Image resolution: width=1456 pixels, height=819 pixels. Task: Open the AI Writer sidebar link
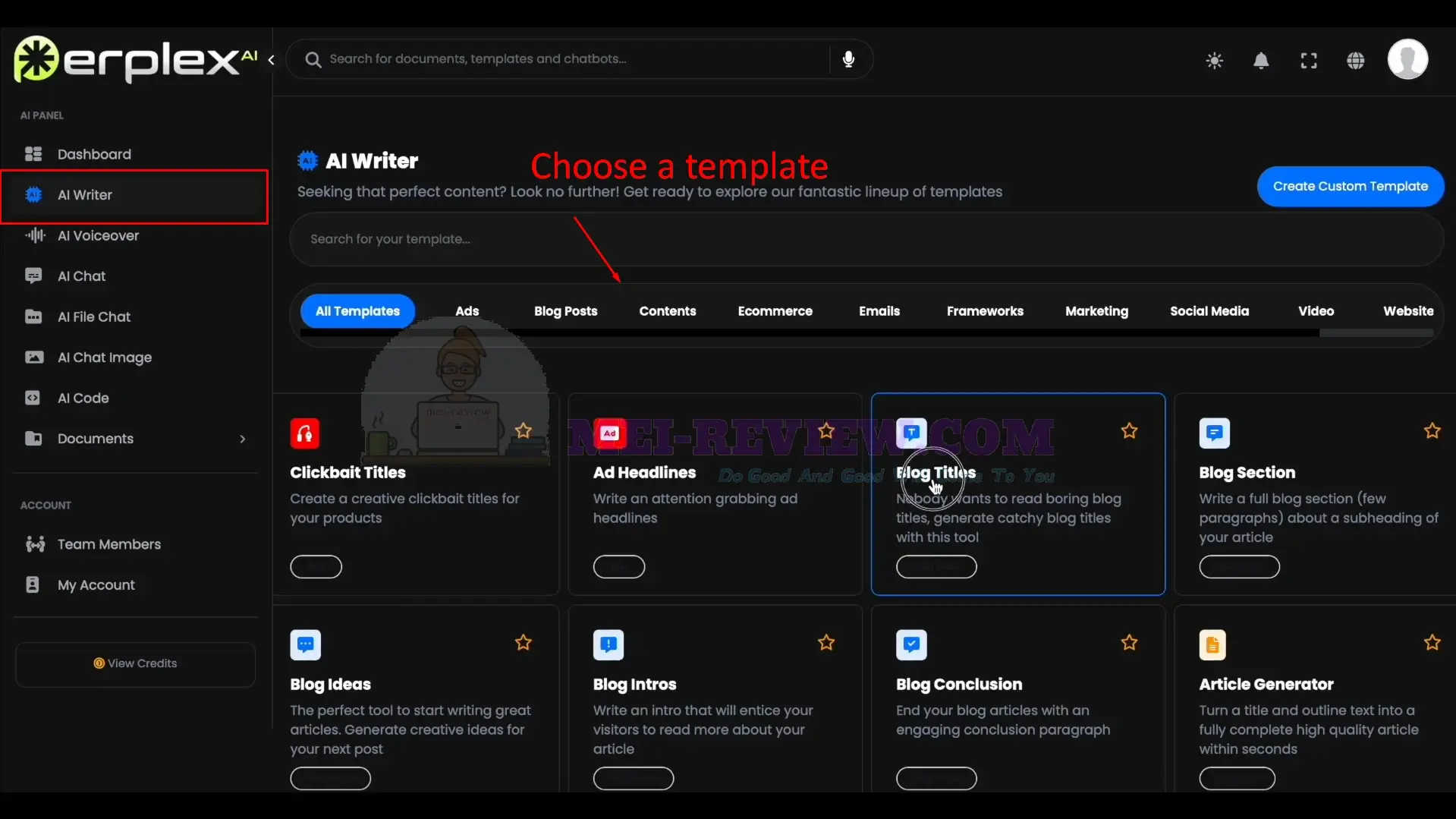click(135, 195)
